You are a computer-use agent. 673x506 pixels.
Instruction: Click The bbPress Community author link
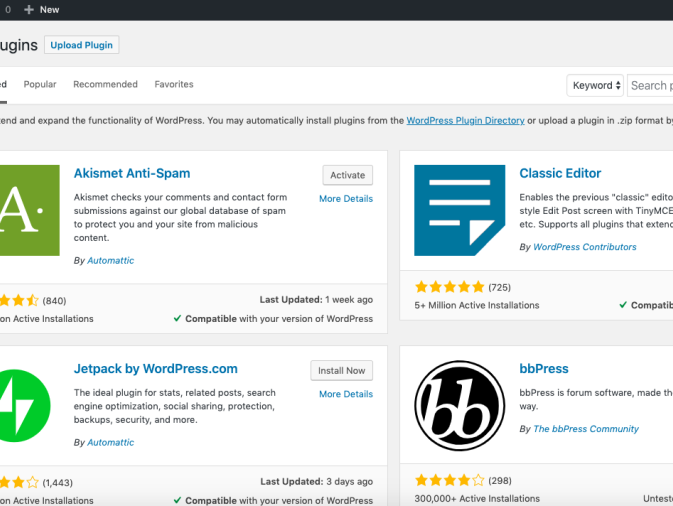[586, 429]
